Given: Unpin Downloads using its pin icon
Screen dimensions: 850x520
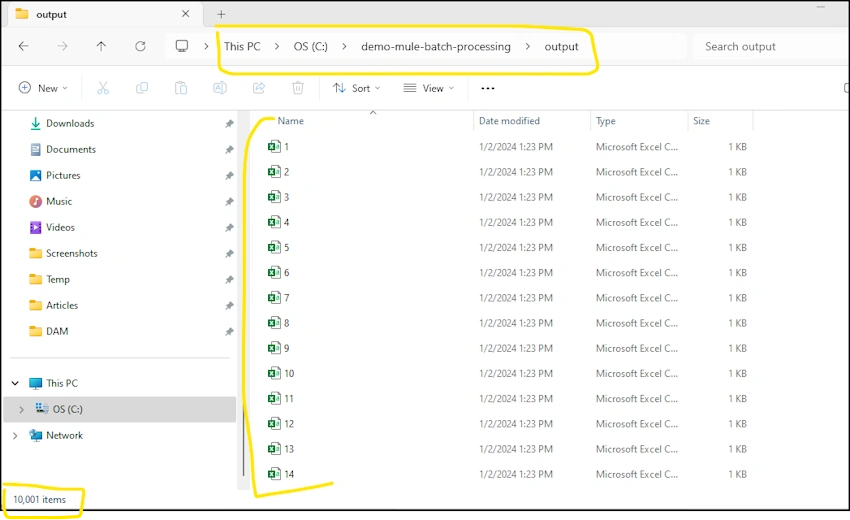Looking at the screenshot, I should click(229, 124).
